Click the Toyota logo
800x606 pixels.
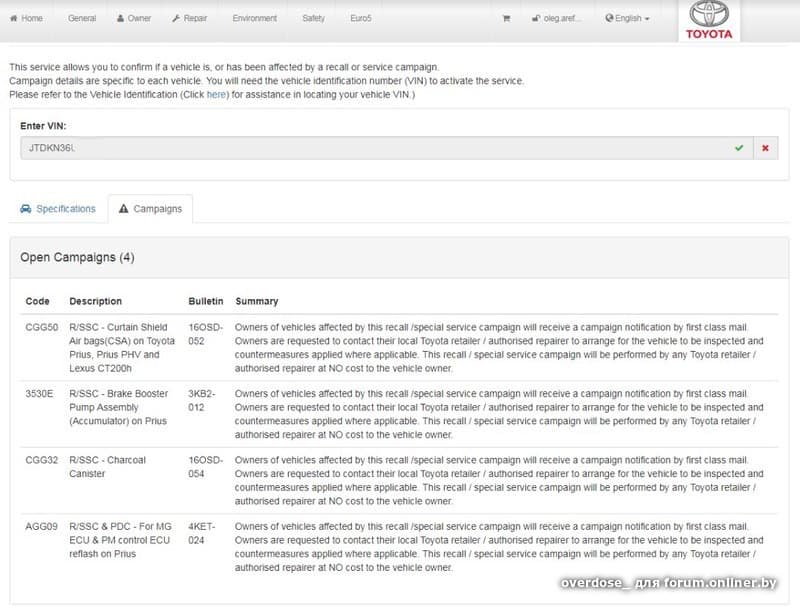(709, 20)
